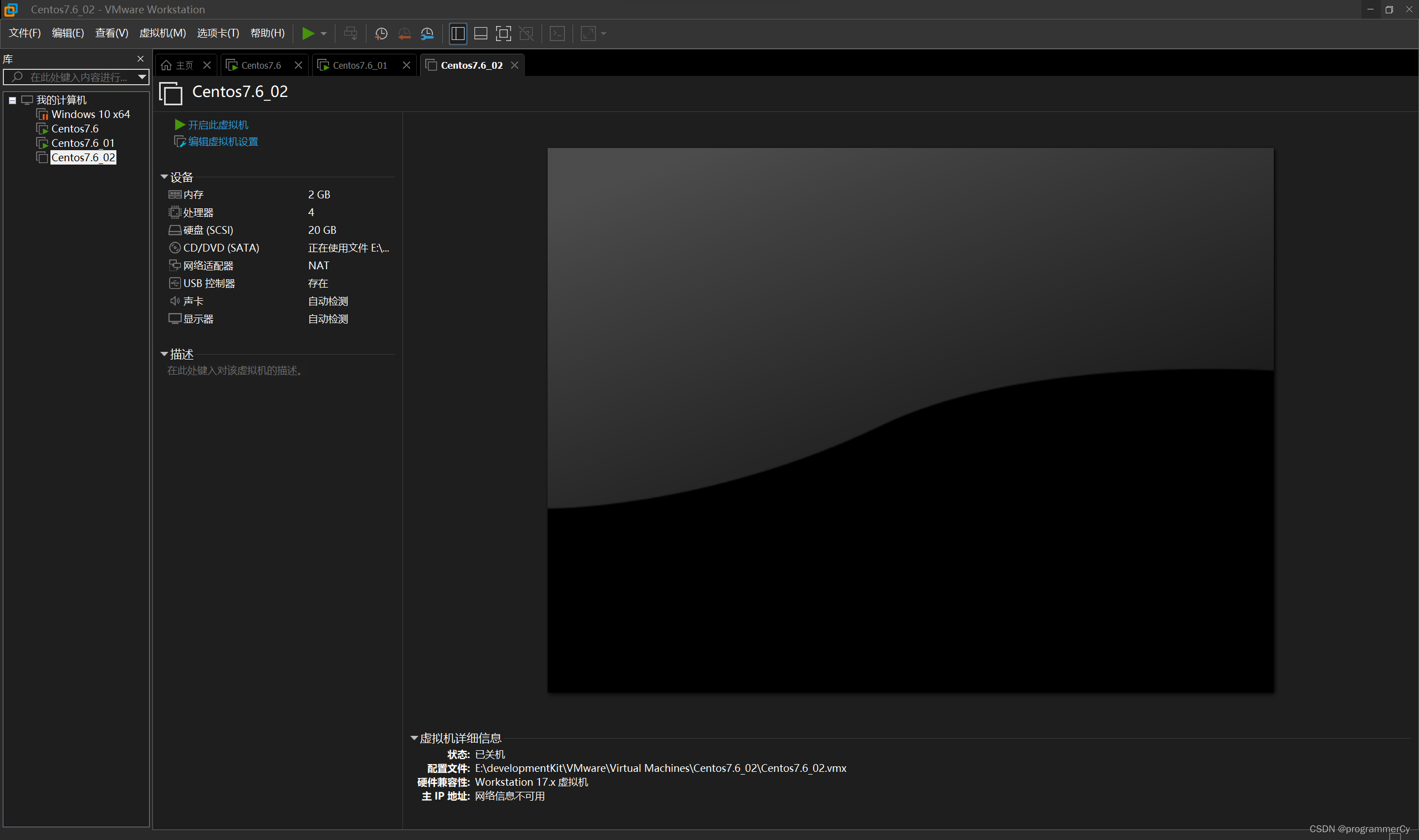Open the 虚拟机(M) menu

click(162, 33)
